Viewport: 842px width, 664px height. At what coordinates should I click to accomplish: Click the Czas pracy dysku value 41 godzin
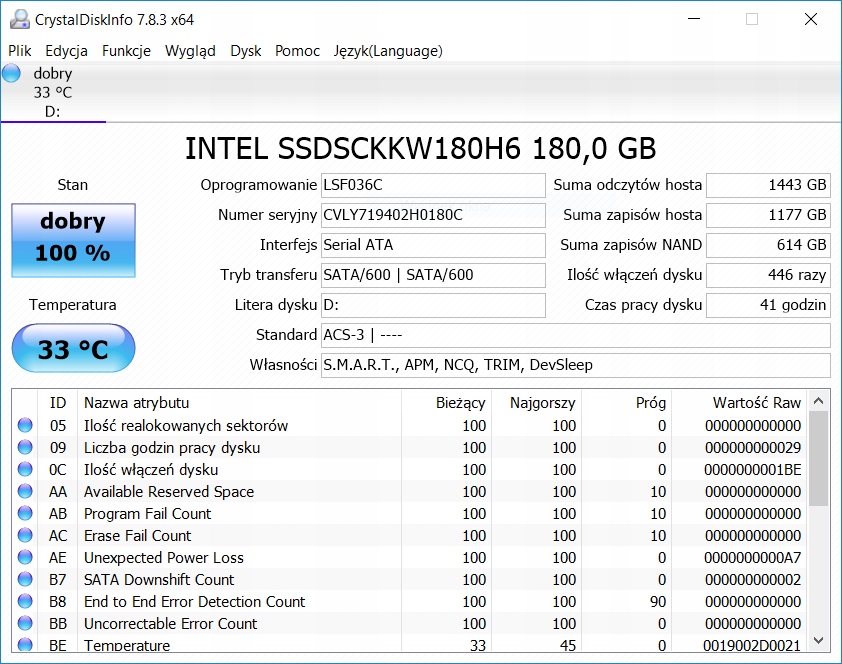coord(768,305)
